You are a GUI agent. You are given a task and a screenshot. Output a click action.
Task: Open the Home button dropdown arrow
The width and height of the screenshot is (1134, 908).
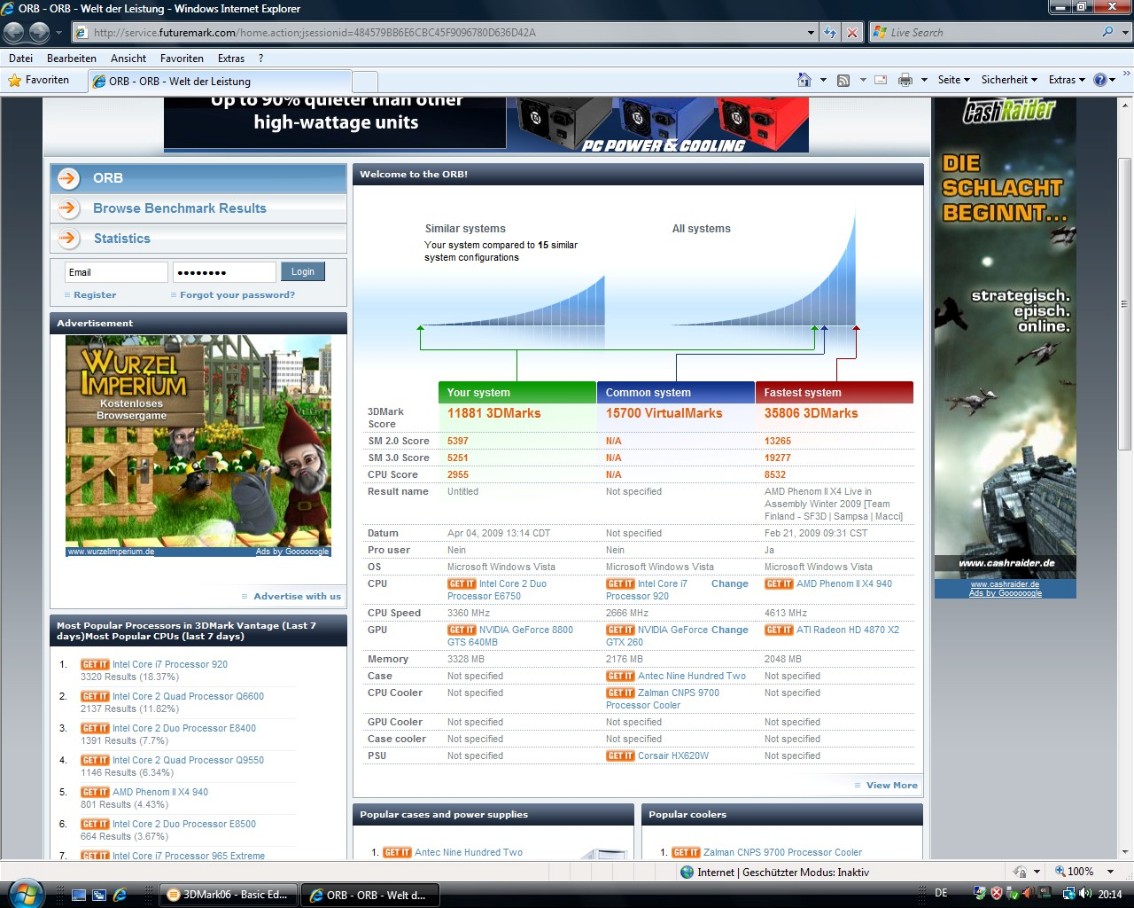823,80
